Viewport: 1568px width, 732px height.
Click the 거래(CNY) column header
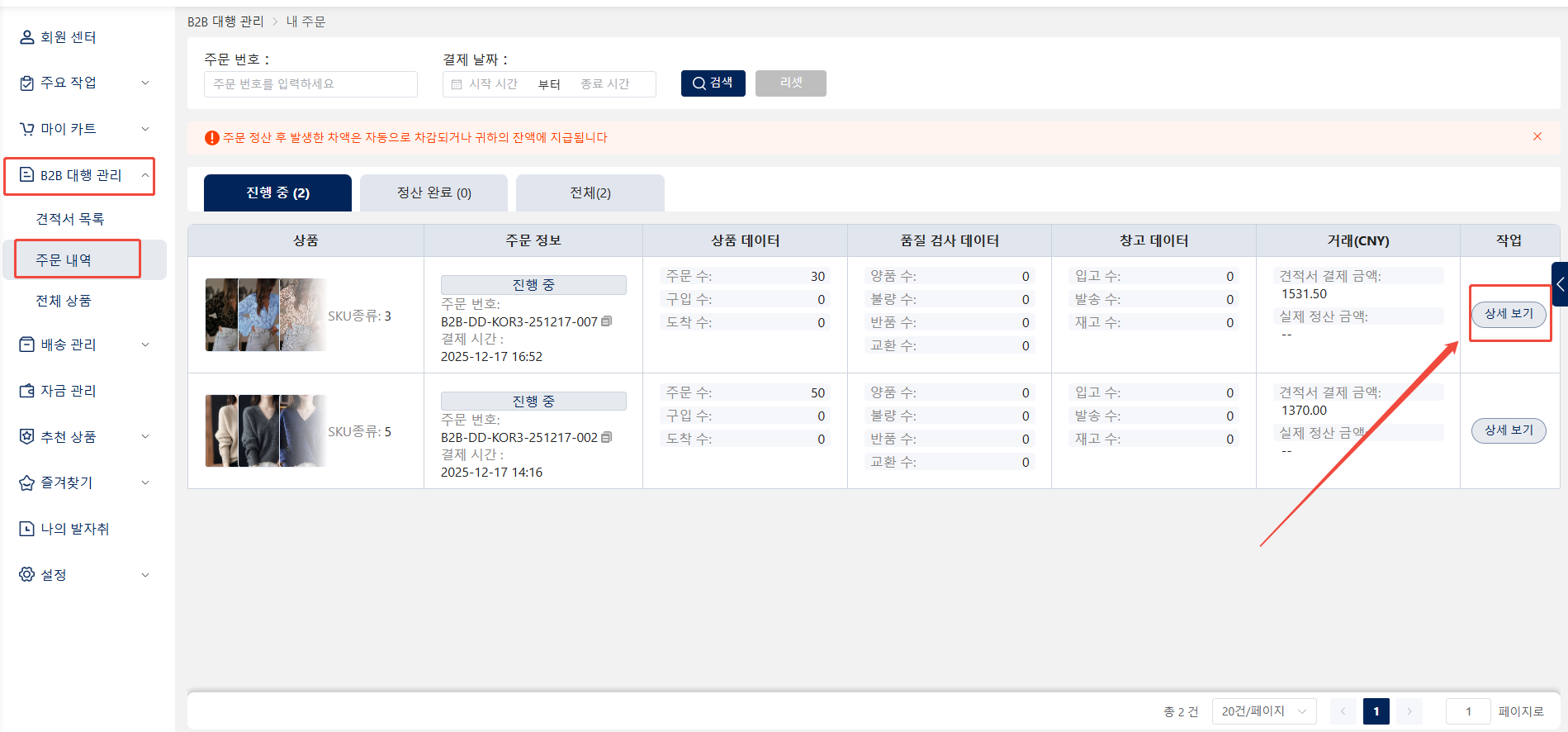tap(1358, 240)
